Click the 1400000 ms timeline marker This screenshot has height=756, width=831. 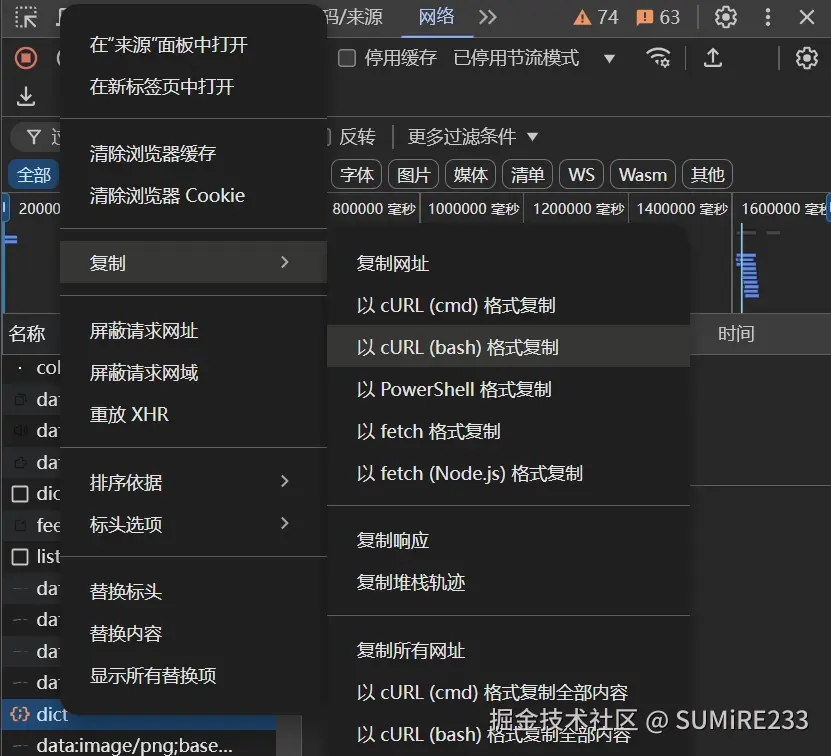[682, 209]
